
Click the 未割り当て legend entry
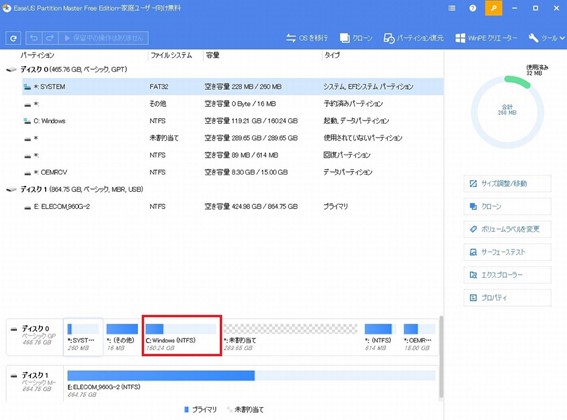246,410
